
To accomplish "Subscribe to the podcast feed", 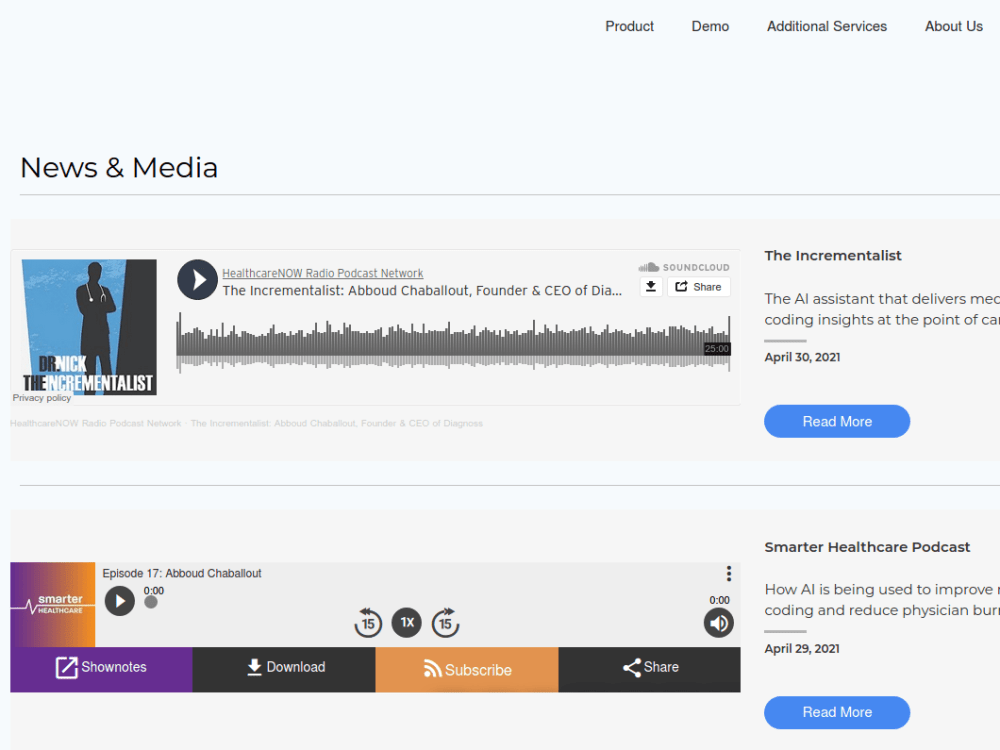I will [467, 669].
